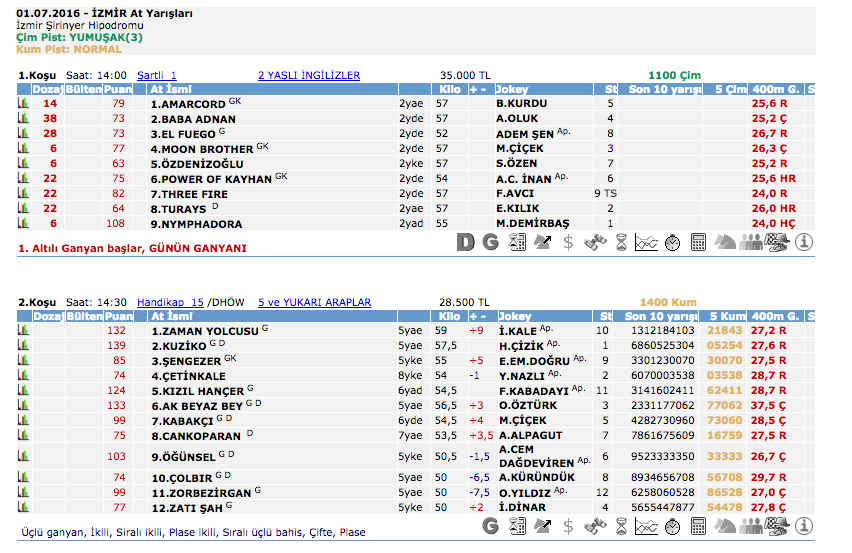Select horse NYMPHADORA in race 1
This screenshot has width=852, height=553.
196,224
